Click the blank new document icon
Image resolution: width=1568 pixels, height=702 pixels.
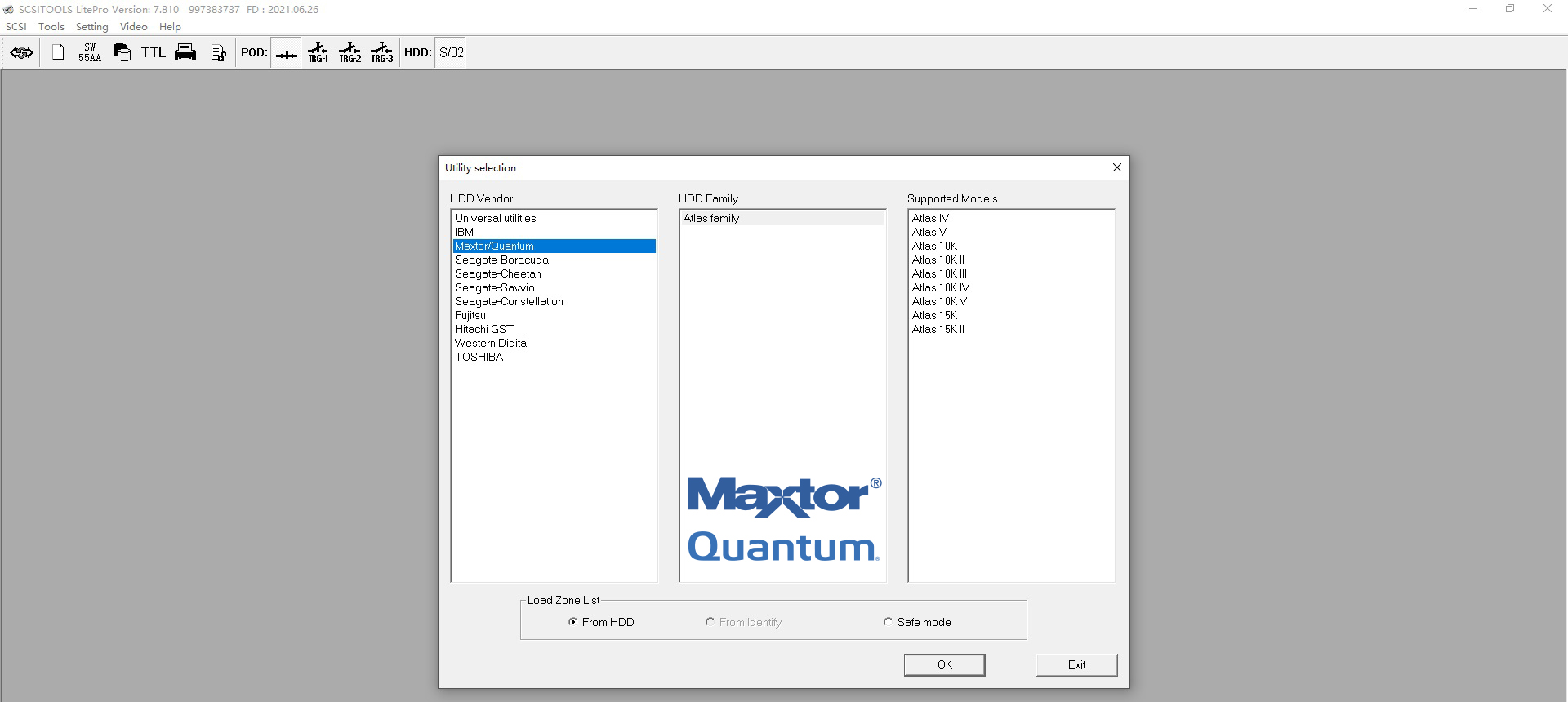click(58, 52)
